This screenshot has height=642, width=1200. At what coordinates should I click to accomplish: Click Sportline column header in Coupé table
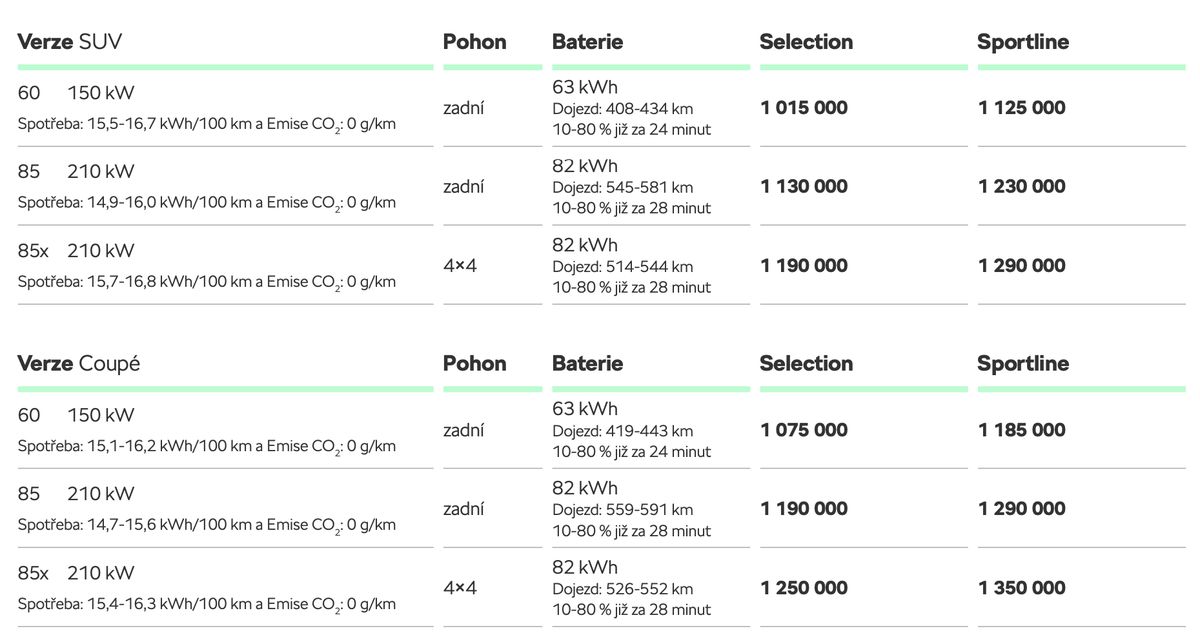click(1023, 364)
